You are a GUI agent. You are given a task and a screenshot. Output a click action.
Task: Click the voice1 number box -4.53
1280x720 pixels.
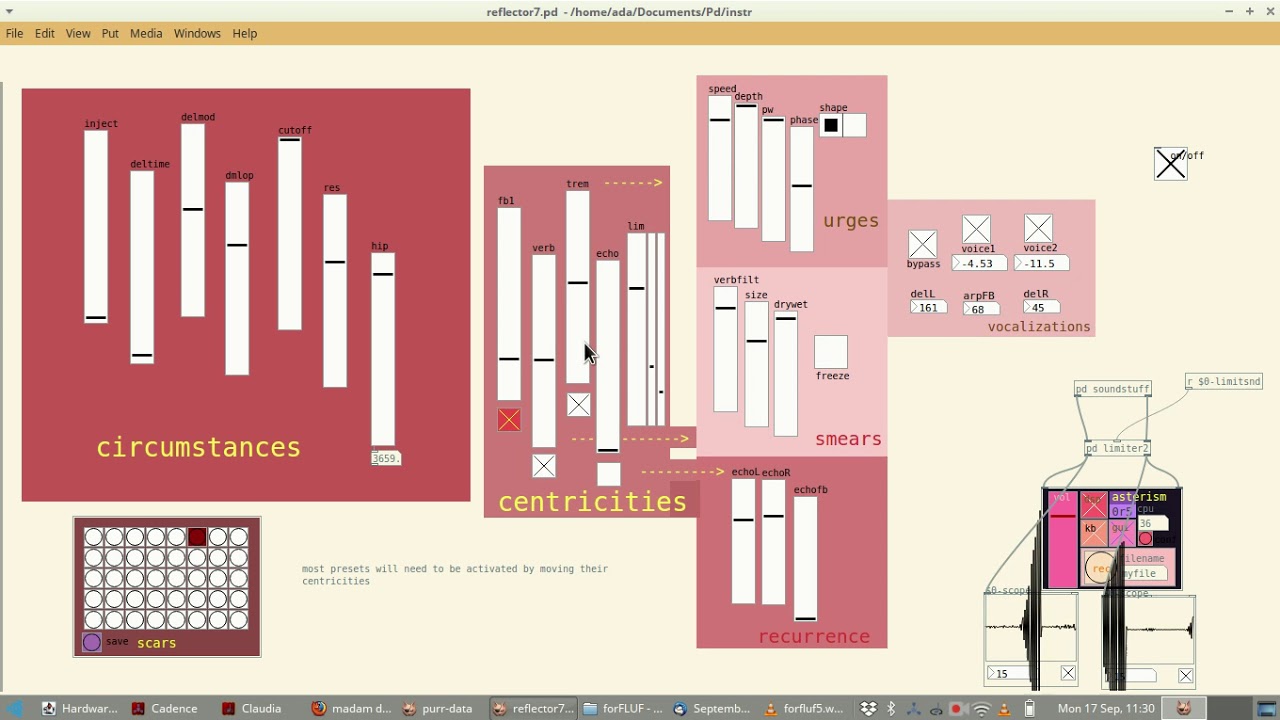tap(980, 264)
